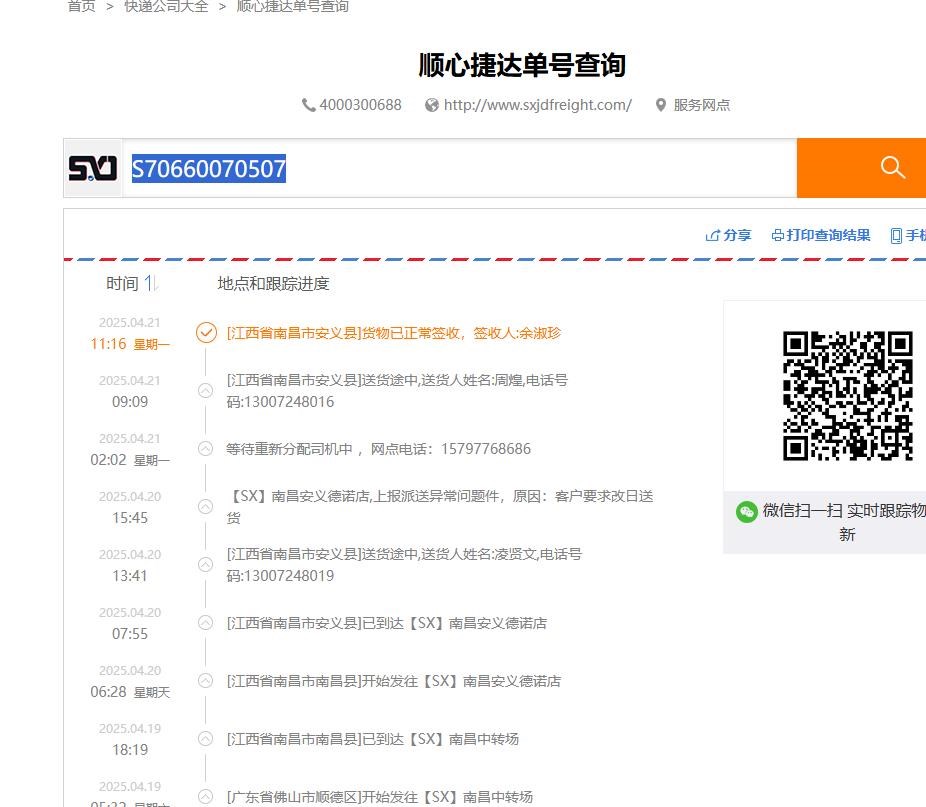Click status circle icon for 18:19 entry
Screen dimensions: 926x807
(x=206, y=738)
